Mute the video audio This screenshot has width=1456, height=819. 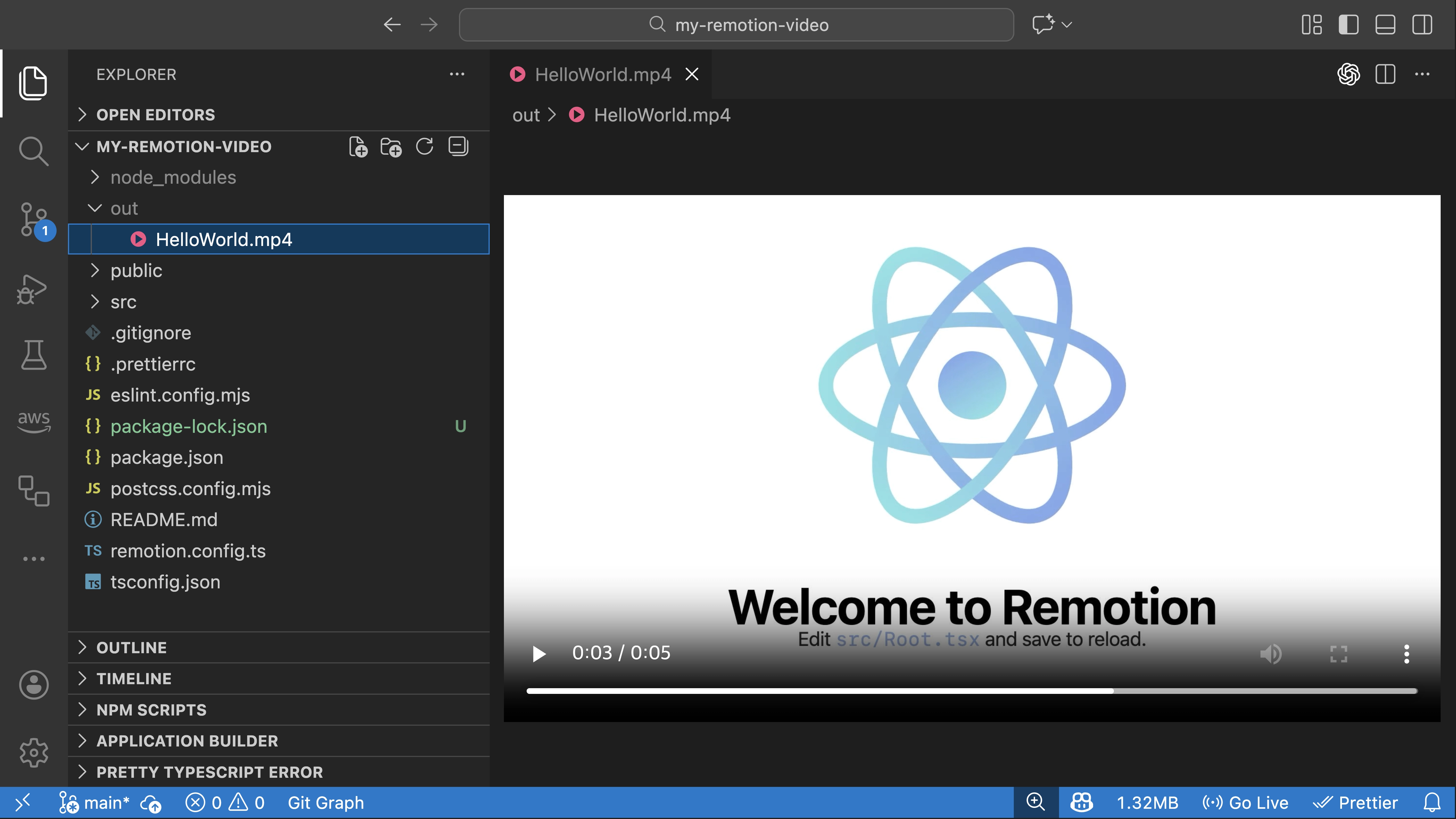coord(1271,654)
